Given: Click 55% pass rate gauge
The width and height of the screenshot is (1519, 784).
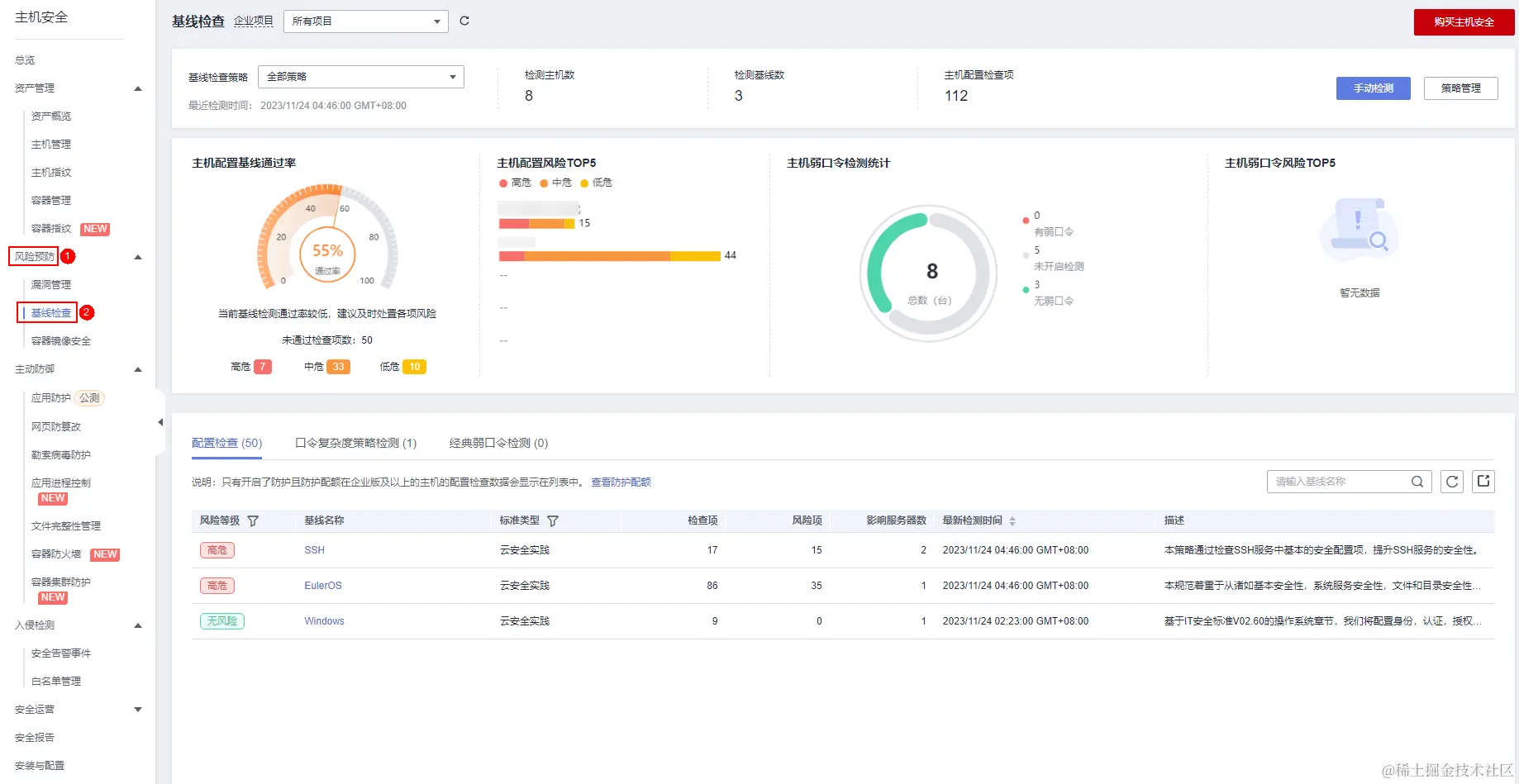Looking at the screenshot, I should (327, 236).
